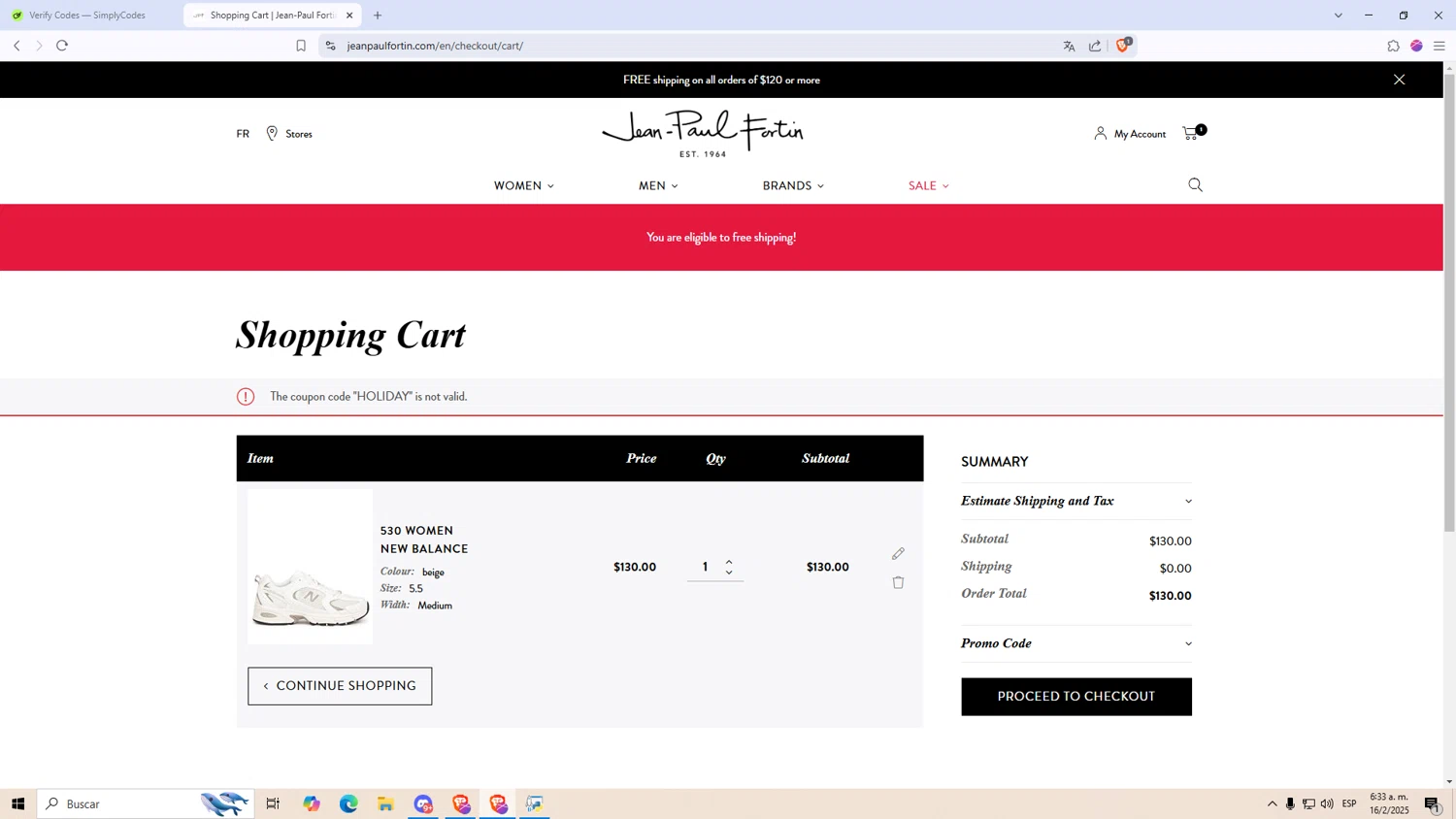Click the Stores location pin icon
Viewport: 1456px width, 819px height.
click(272, 133)
